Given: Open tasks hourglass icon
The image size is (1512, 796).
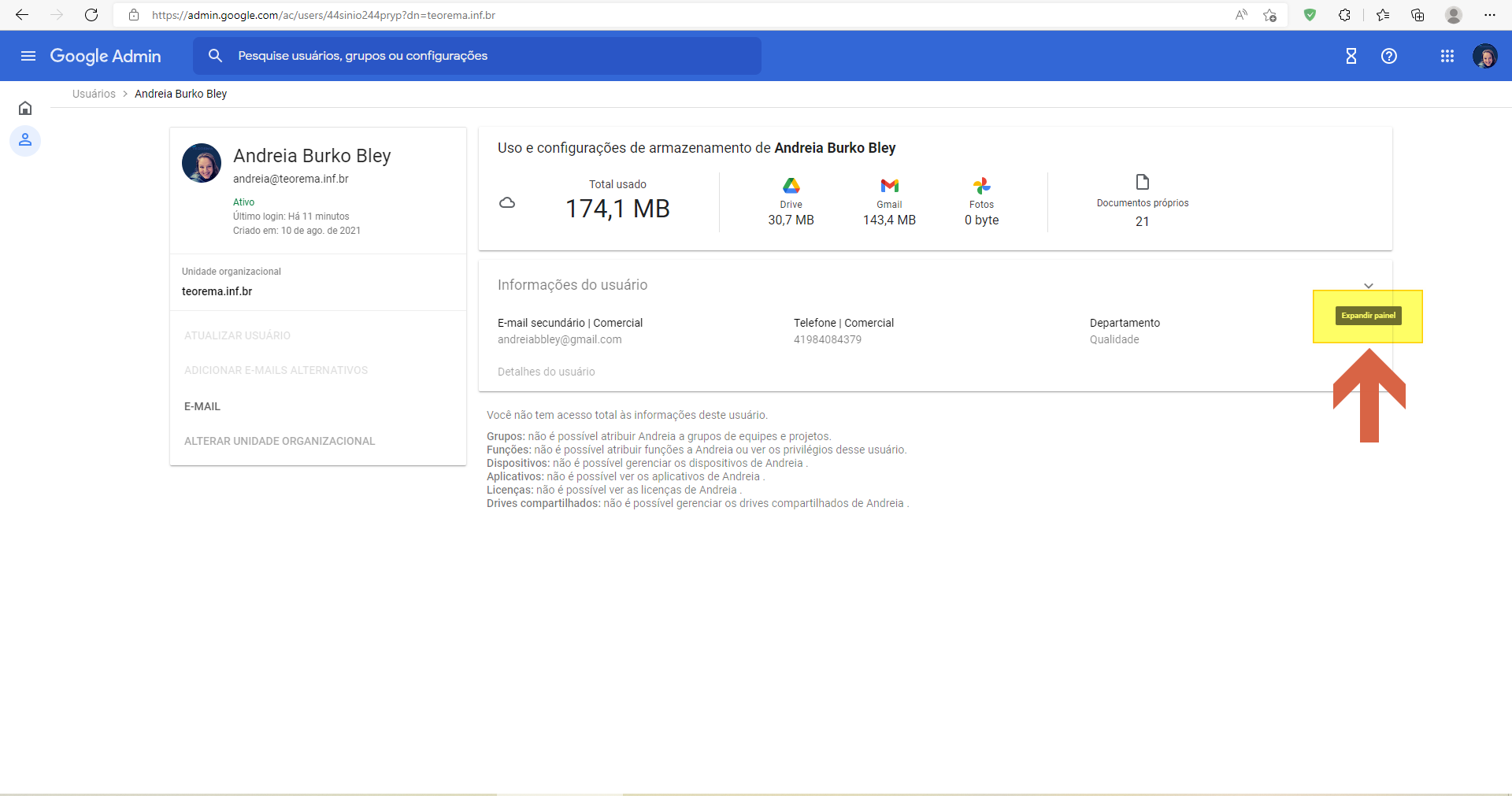Looking at the screenshot, I should [1351, 56].
